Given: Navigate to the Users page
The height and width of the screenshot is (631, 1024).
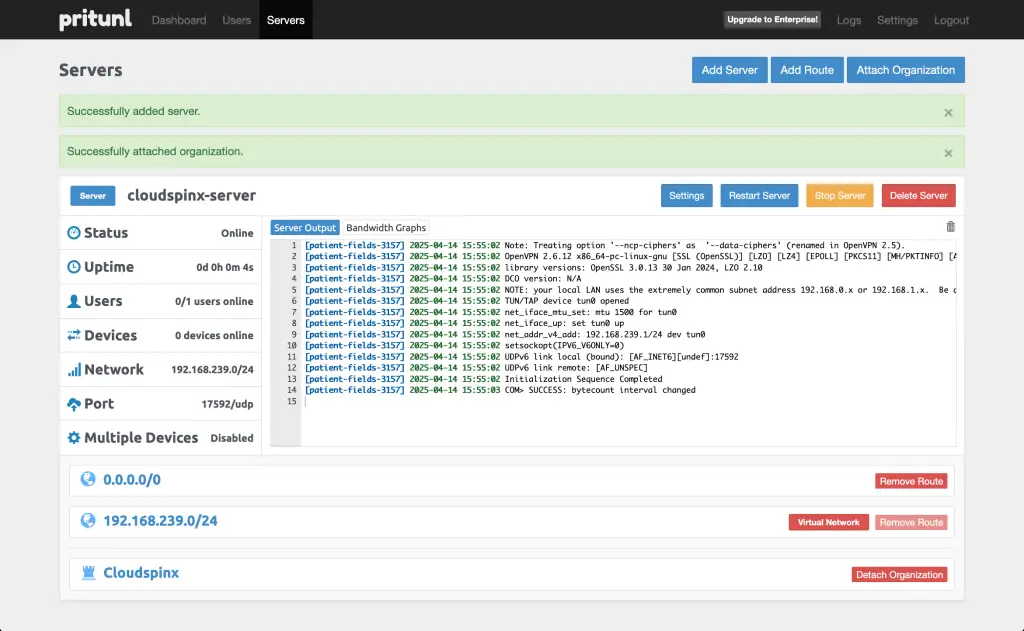Looking at the screenshot, I should pyautogui.click(x=236, y=19).
